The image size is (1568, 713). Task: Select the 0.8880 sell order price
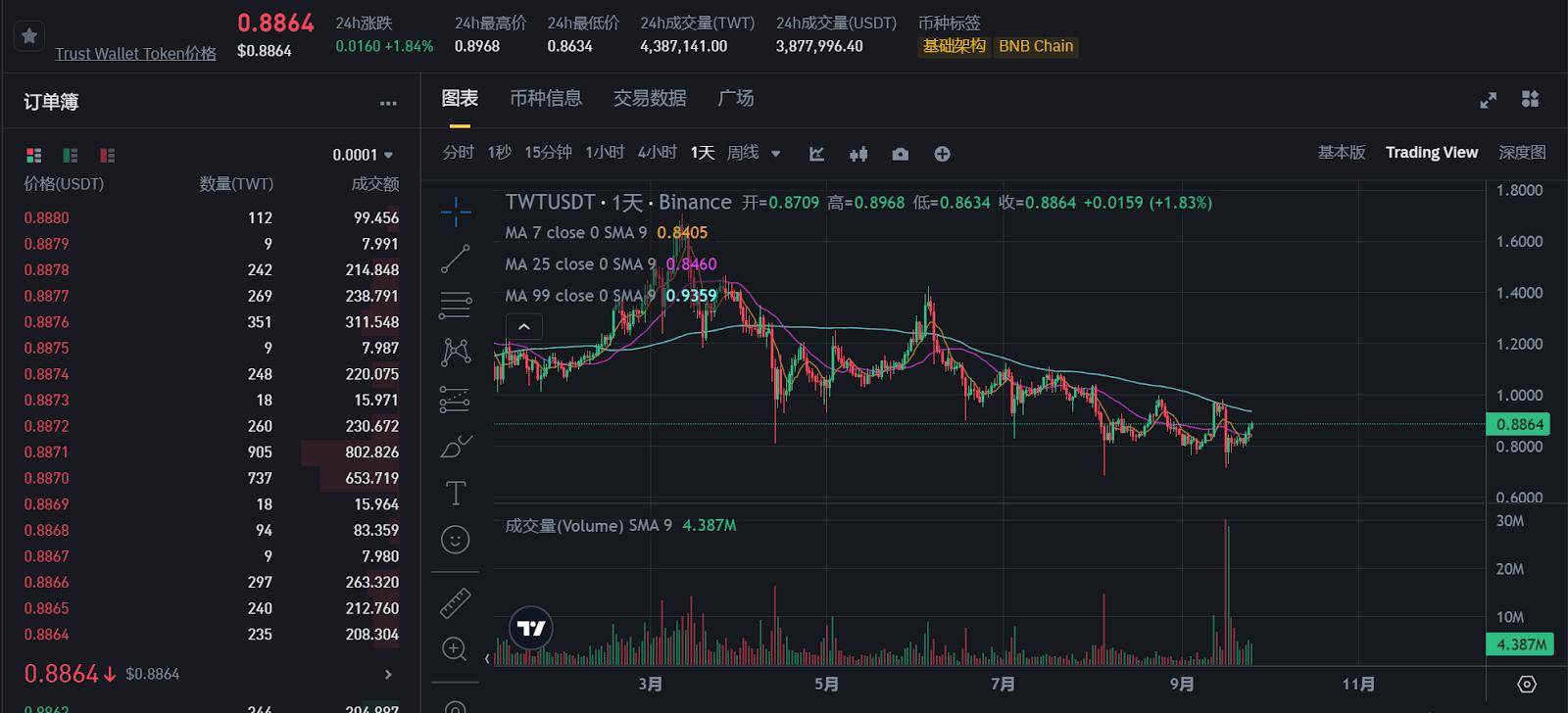pos(46,217)
